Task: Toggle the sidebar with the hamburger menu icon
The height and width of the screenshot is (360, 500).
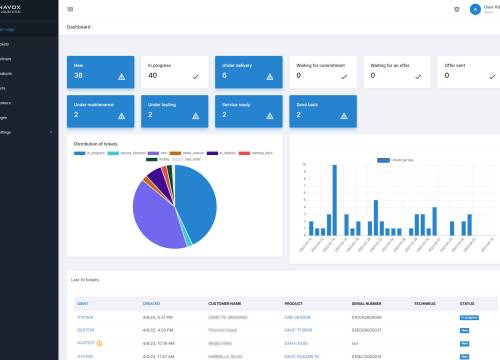Action: [x=70, y=9]
